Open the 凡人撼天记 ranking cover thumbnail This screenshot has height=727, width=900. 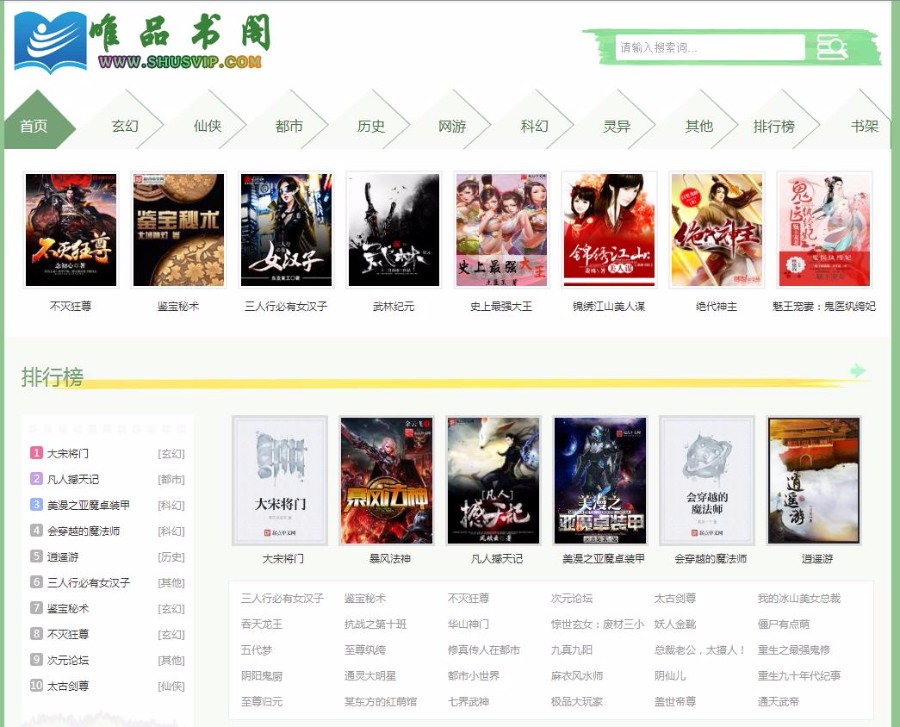494,480
